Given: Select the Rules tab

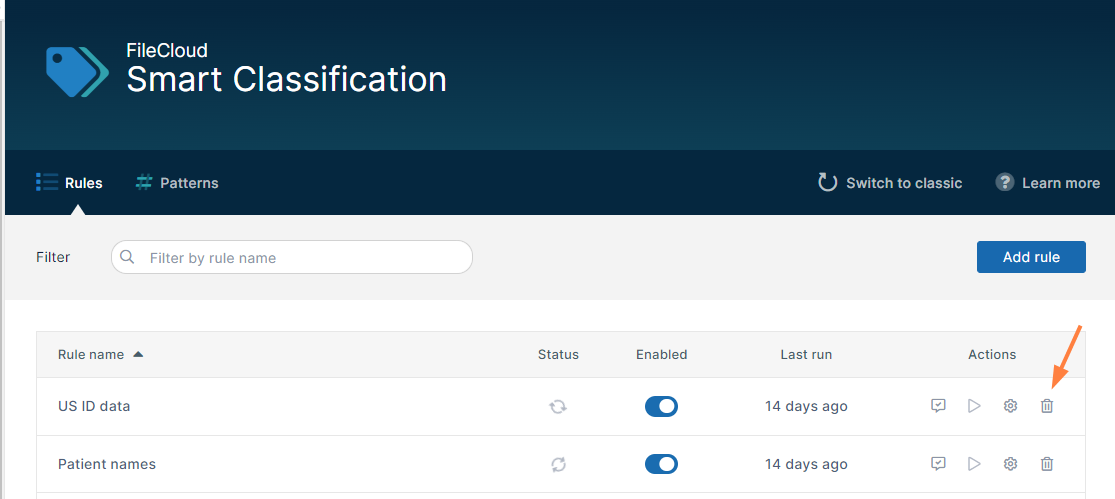Looking at the screenshot, I should 69,183.
